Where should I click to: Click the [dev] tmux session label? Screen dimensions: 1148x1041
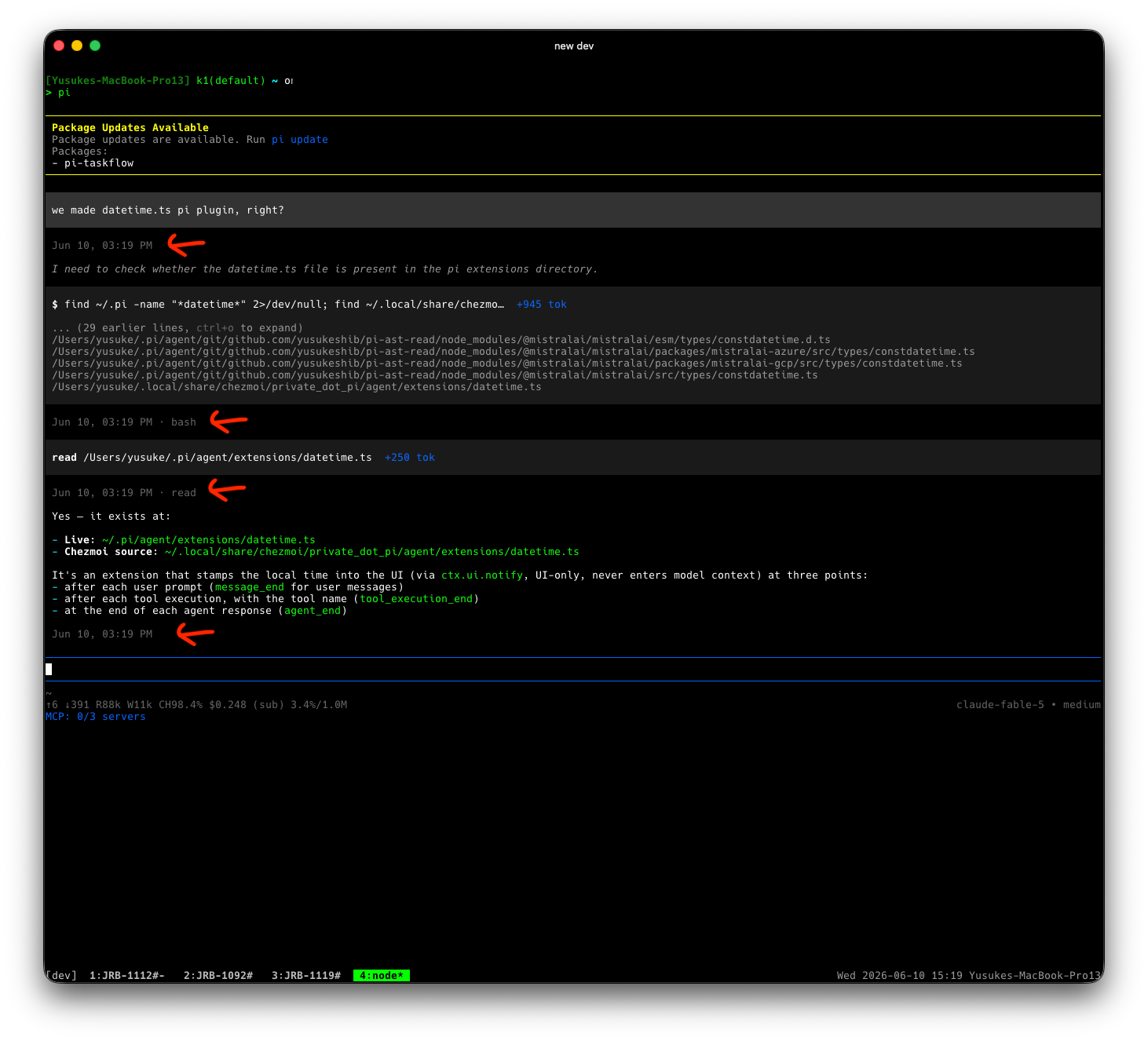tap(61, 975)
